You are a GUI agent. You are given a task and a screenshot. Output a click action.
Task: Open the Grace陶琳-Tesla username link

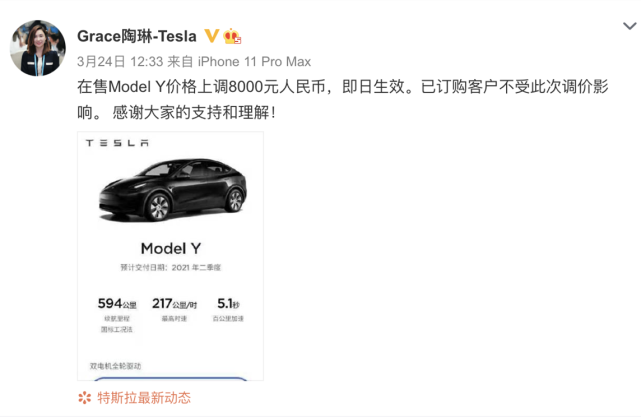click(137, 36)
